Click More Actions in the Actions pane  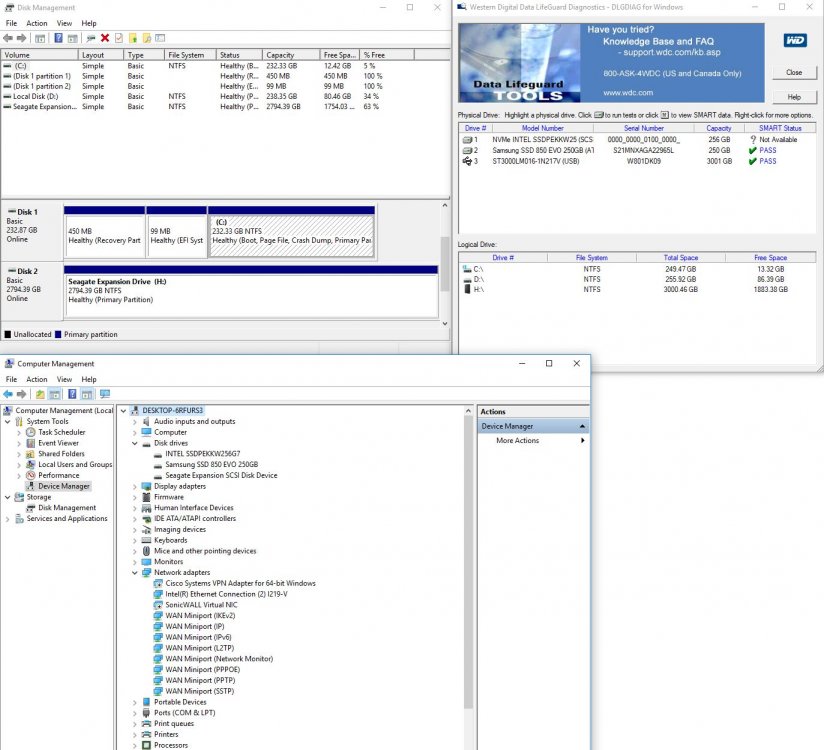click(x=518, y=440)
